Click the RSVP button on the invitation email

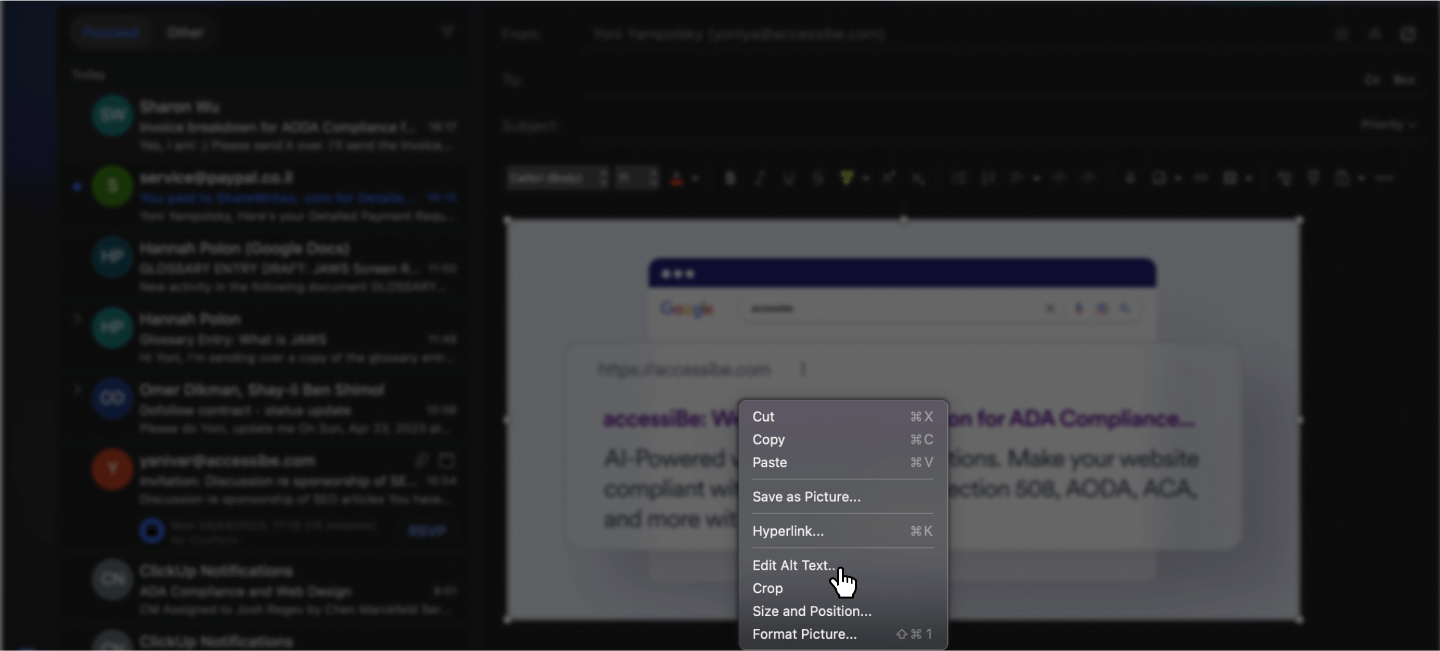[x=427, y=531]
